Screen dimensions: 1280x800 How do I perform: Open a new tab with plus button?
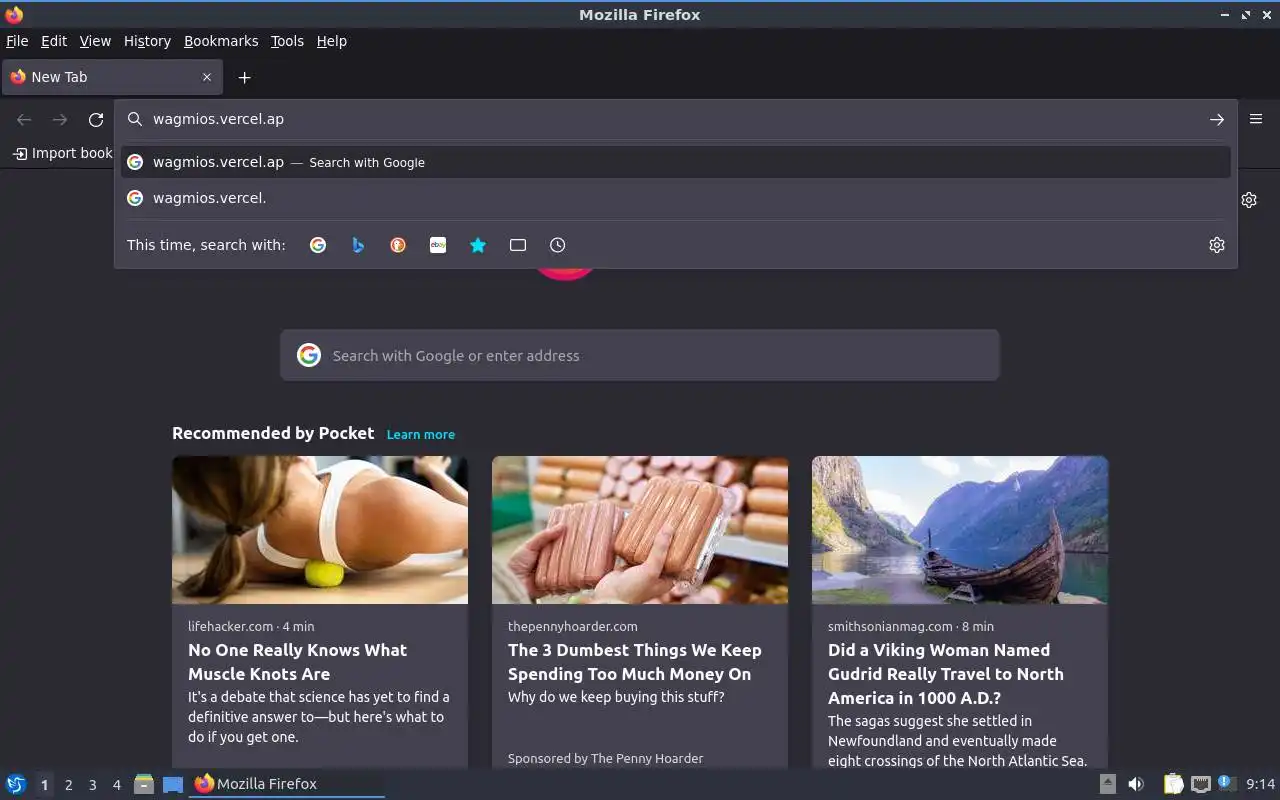coord(244,77)
